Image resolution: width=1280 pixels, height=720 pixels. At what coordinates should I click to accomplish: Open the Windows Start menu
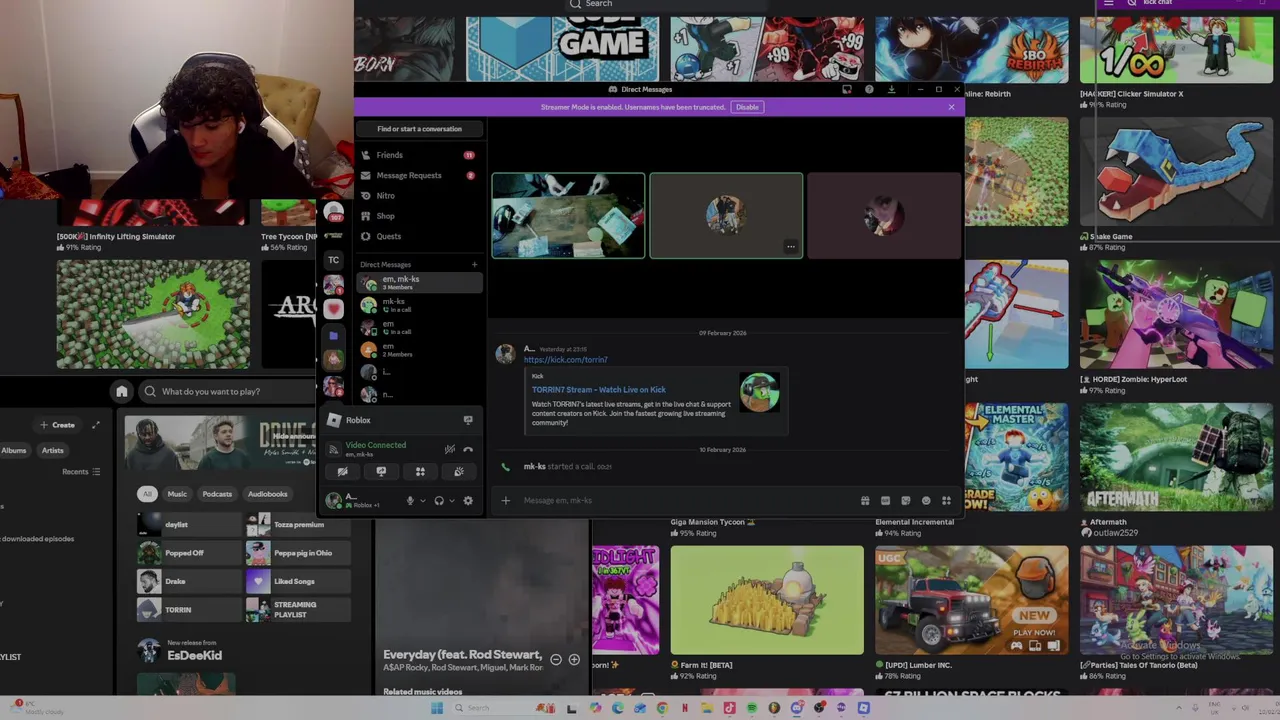pos(437,708)
